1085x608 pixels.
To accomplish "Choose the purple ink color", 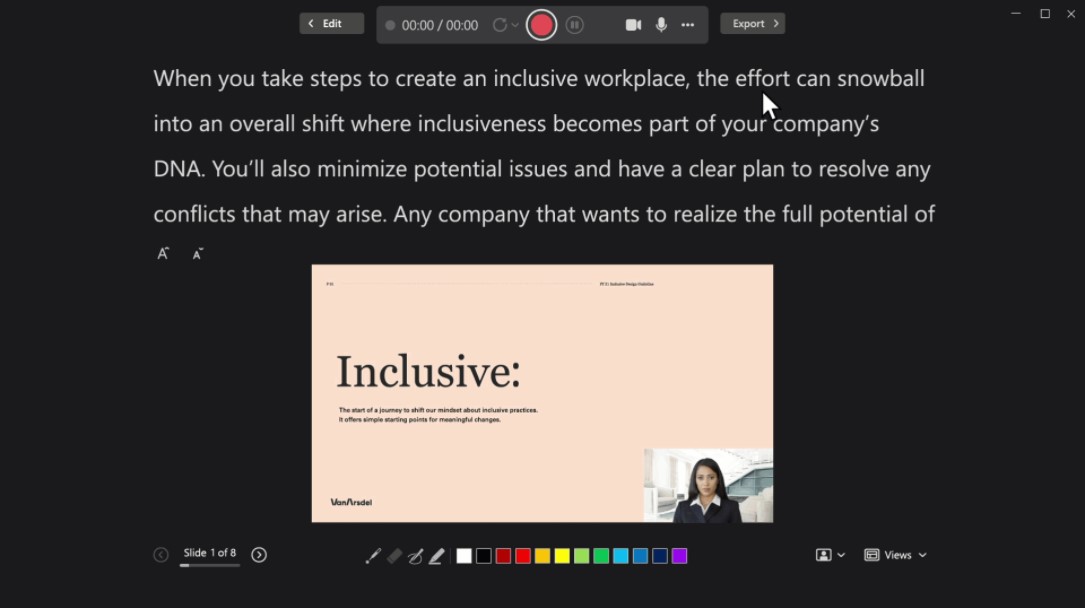I will (680, 556).
